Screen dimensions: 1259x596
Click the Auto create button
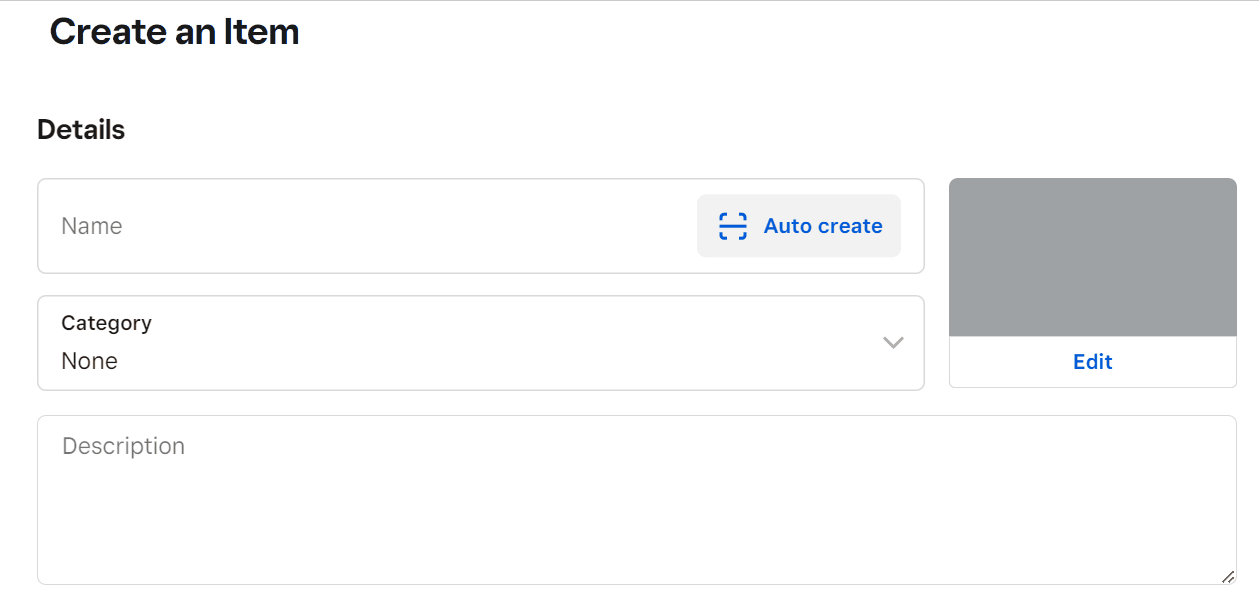pyautogui.click(x=799, y=226)
